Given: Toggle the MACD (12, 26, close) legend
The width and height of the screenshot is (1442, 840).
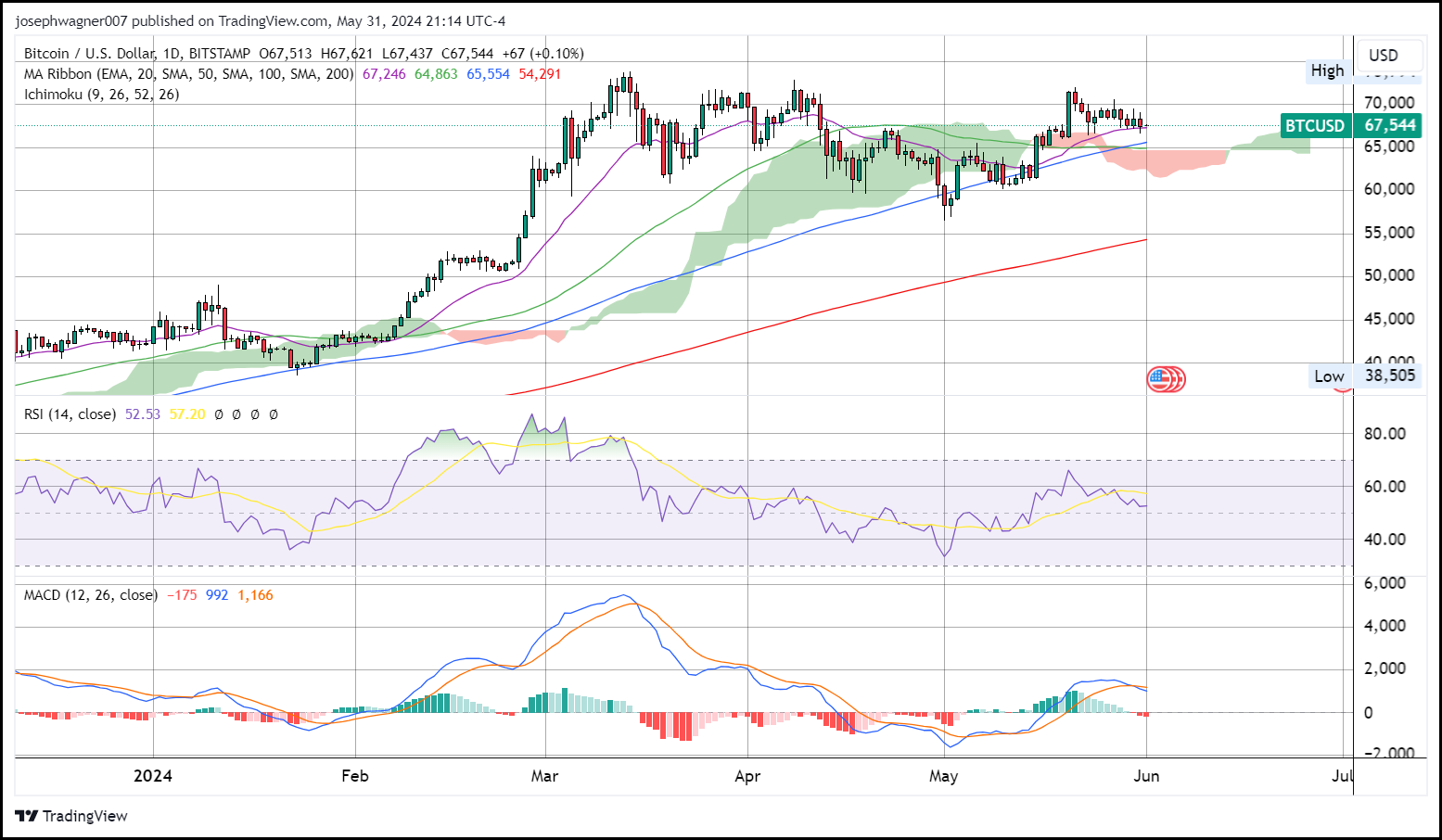Looking at the screenshot, I should click(x=90, y=595).
